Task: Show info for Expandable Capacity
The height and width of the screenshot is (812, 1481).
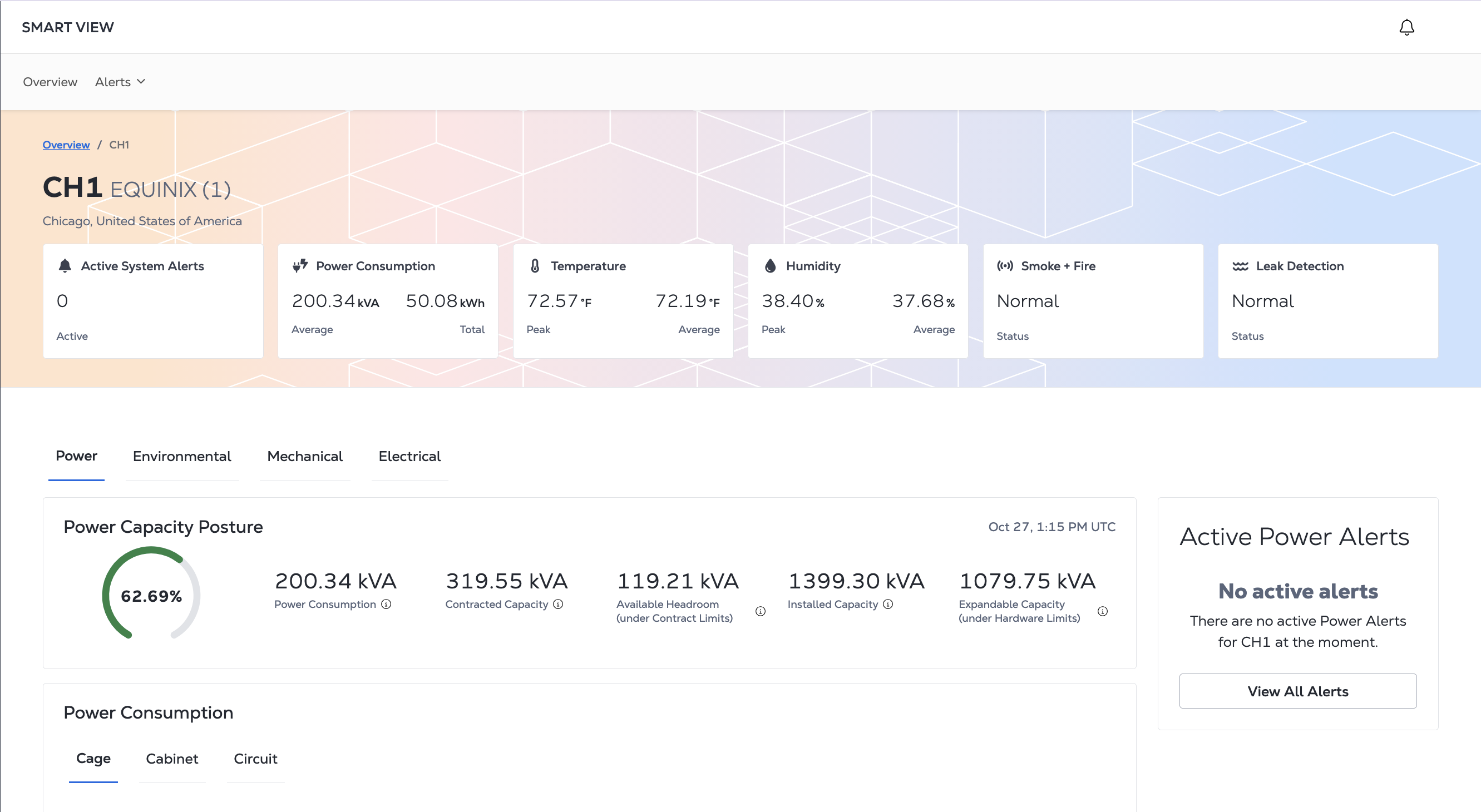Action: 1103,611
